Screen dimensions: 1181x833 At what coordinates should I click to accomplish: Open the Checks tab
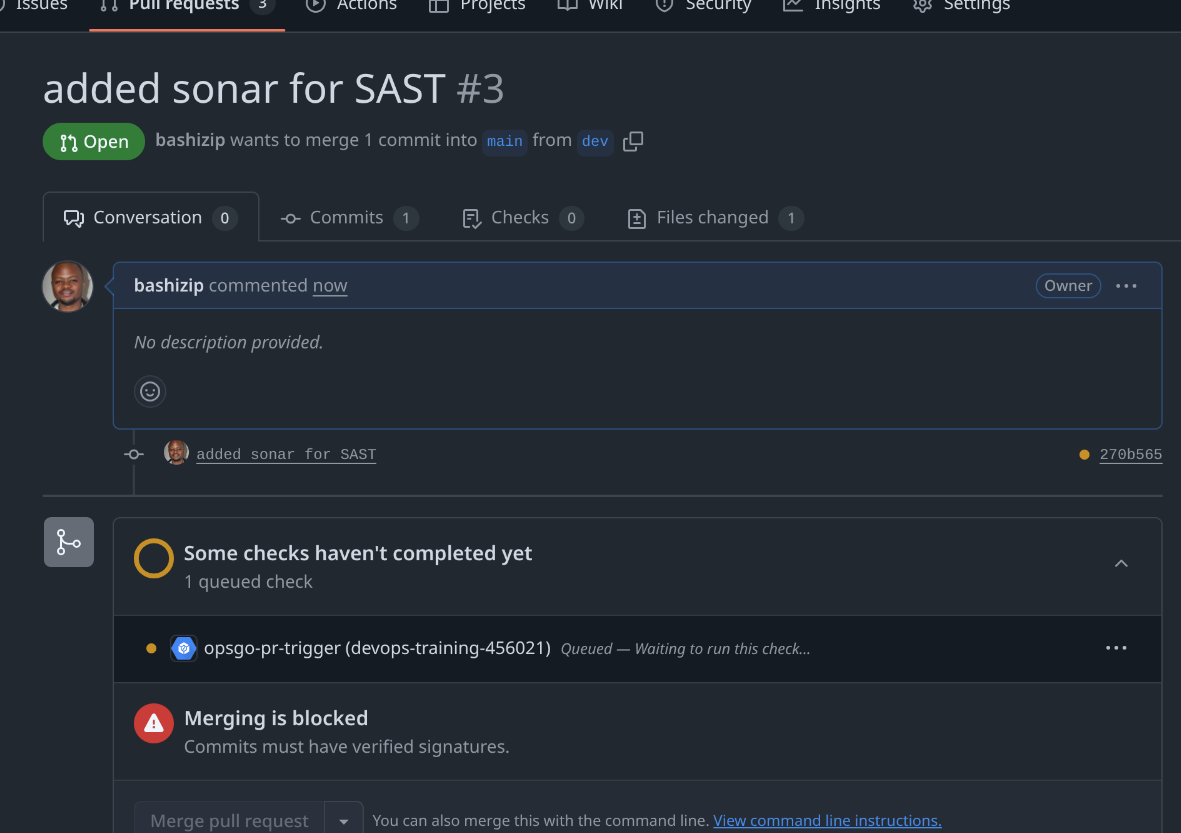(x=522, y=218)
